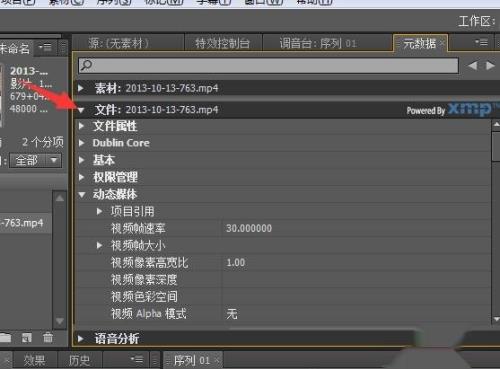Expand the 素材: 2013-10-13-763.mp4 section
The height and width of the screenshot is (369, 500).
(x=81, y=88)
